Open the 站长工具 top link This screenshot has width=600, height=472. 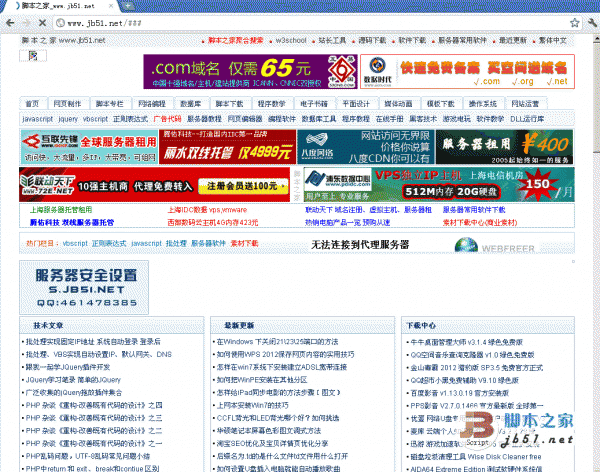pyautogui.click(x=332, y=40)
